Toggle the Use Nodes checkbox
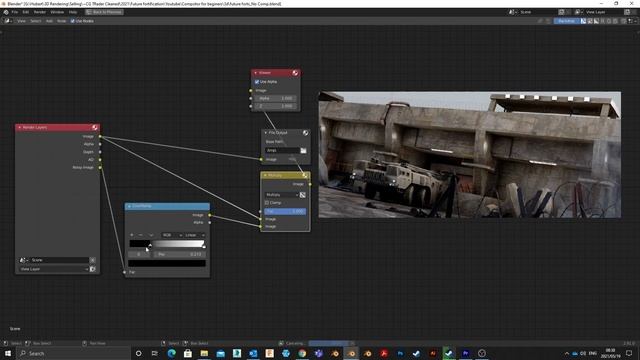640x360 pixels. [x=73, y=21]
